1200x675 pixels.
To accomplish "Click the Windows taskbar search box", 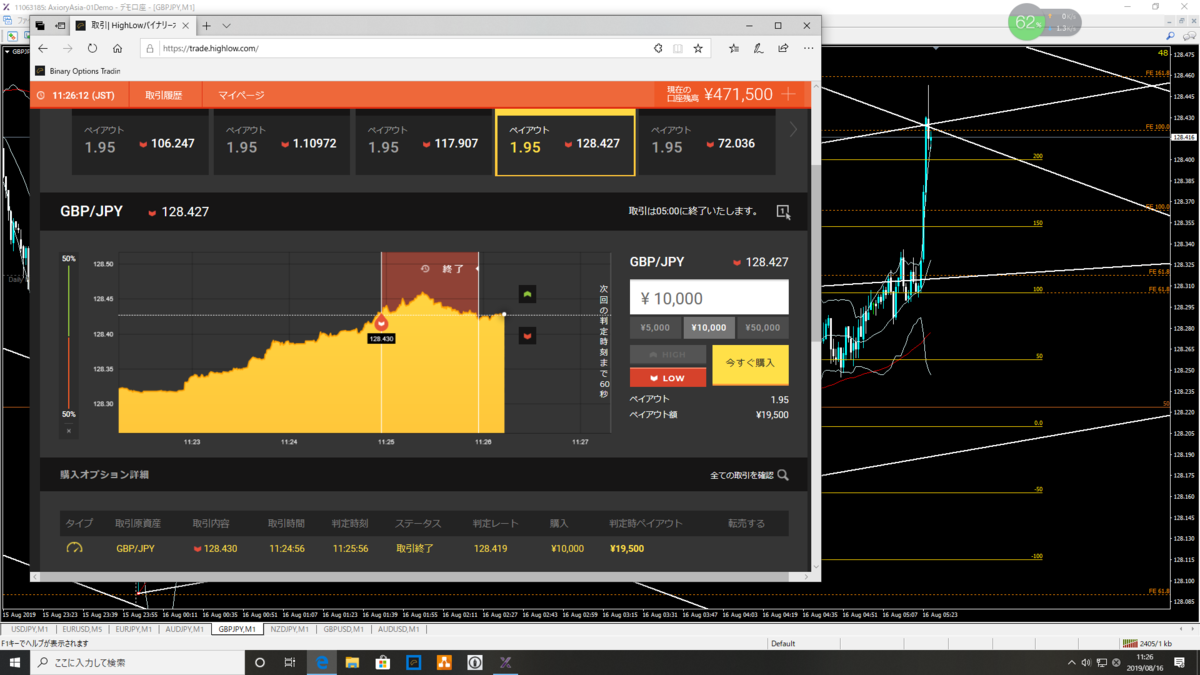I will point(138,662).
